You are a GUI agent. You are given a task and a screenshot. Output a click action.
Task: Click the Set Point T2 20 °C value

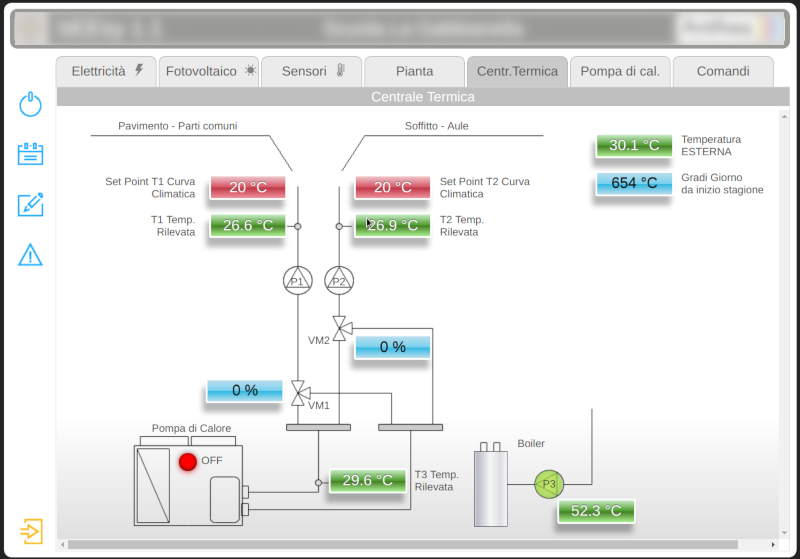[x=392, y=187]
